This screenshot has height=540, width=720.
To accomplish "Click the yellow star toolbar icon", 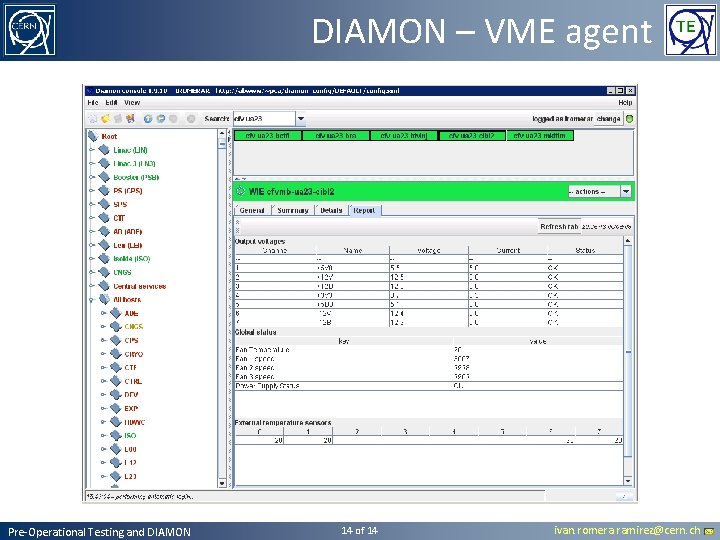I will [105, 118].
